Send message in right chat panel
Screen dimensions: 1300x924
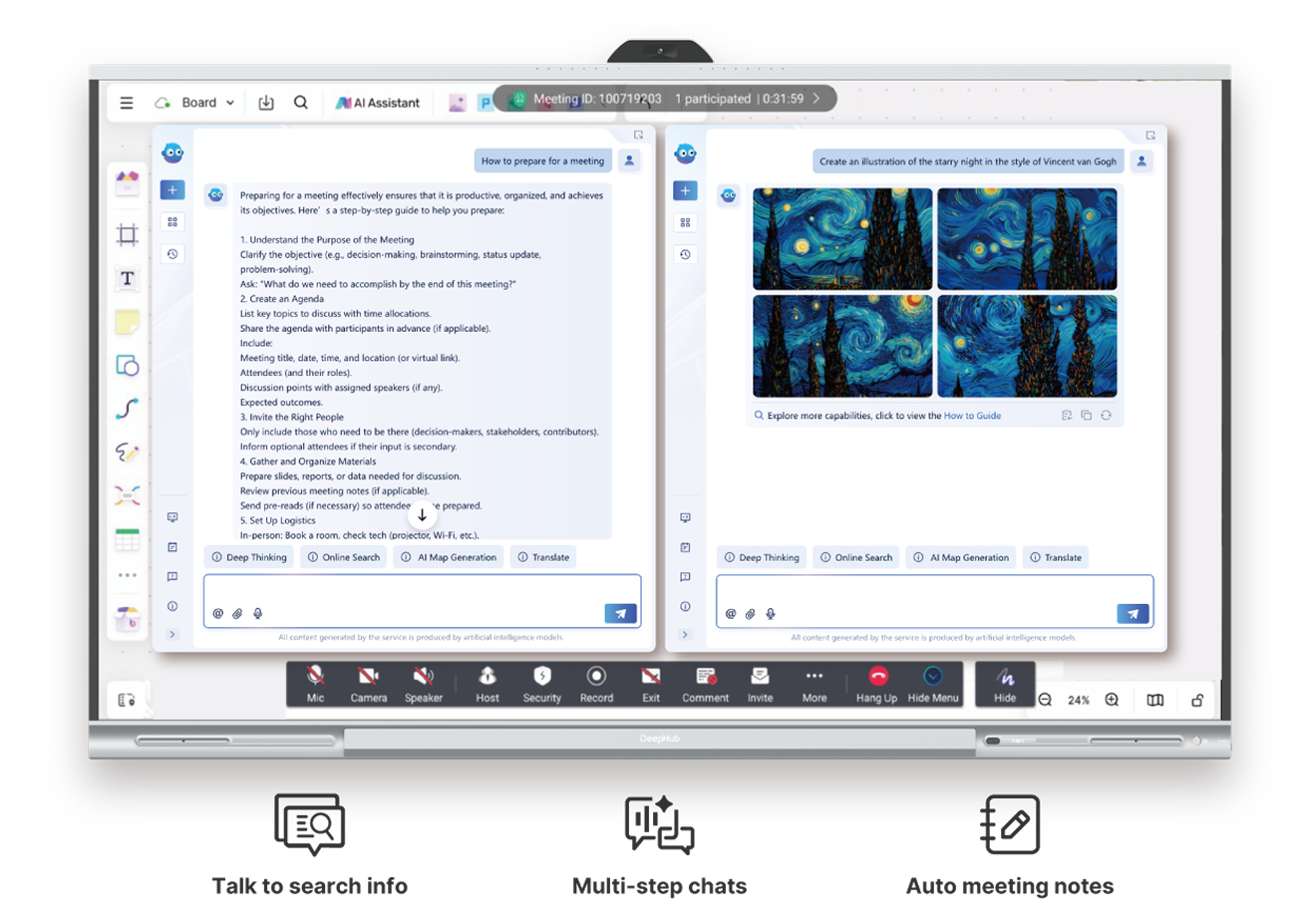pos(1133,614)
